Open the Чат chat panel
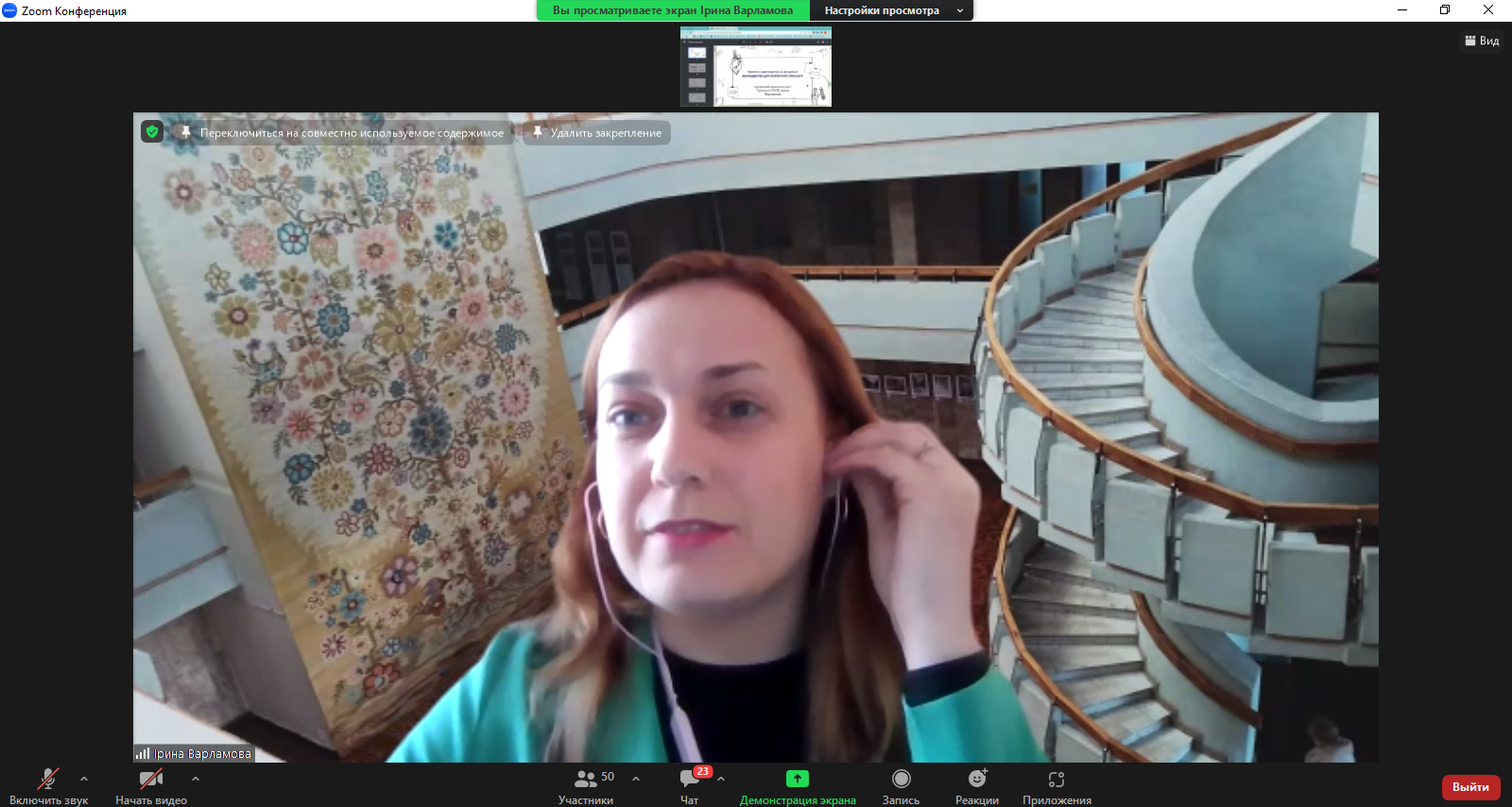Screen dimensions: 1512x807 690,786
